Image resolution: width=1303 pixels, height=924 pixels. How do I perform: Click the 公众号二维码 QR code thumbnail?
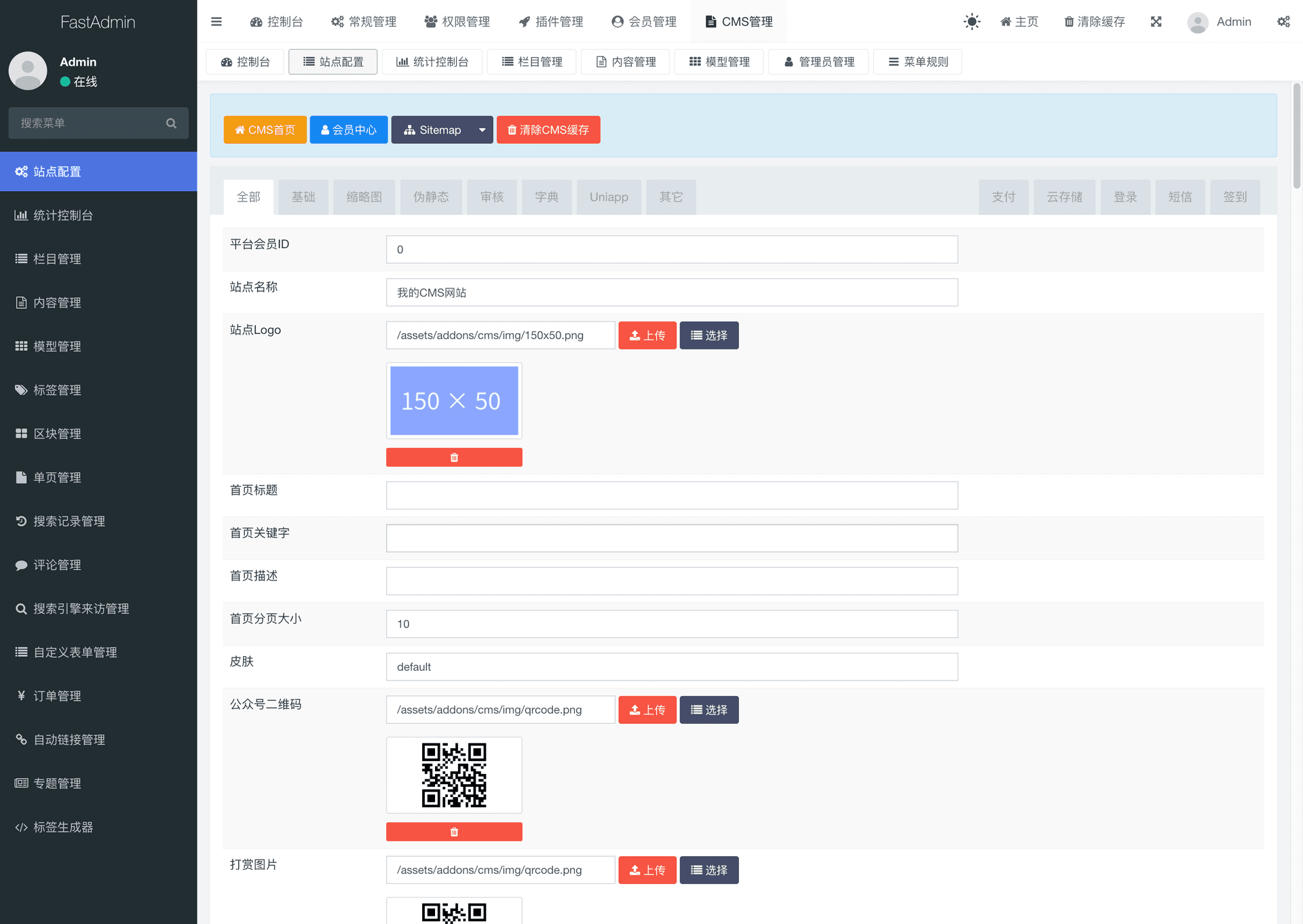(x=453, y=775)
